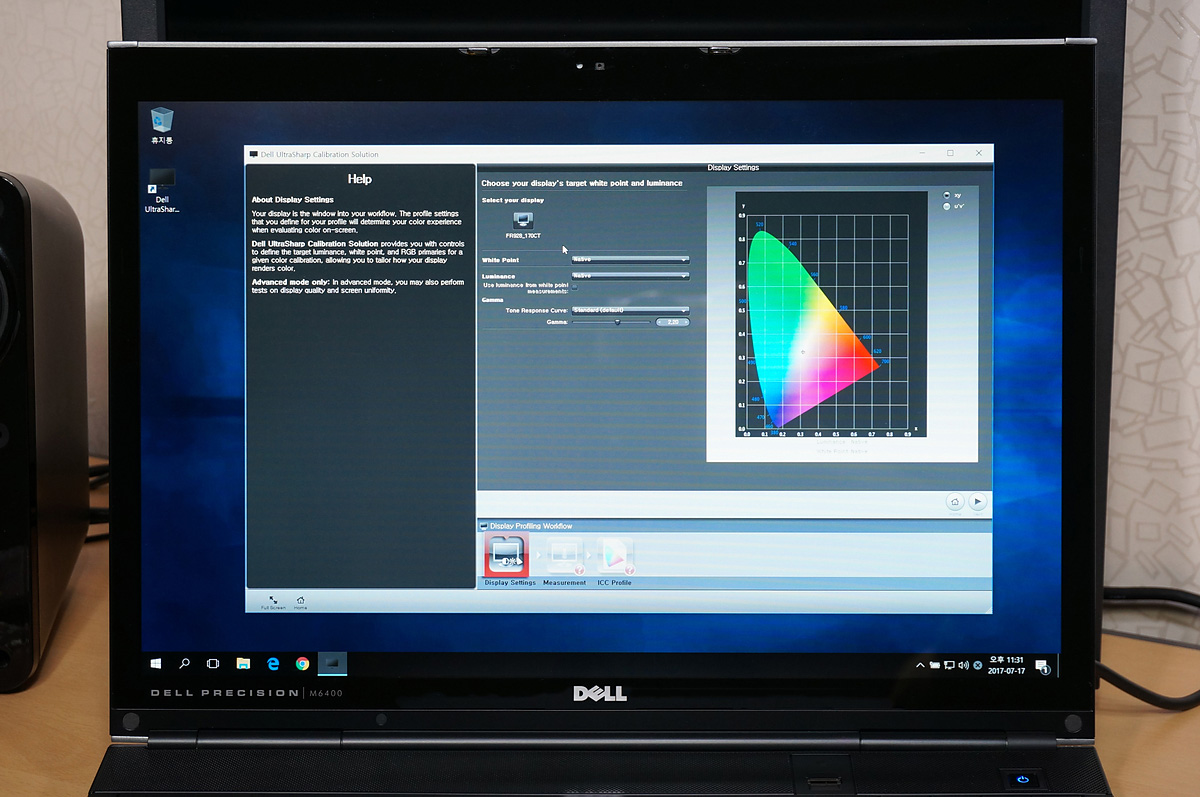Launch Google Chrome from taskbar

pyautogui.click(x=302, y=663)
